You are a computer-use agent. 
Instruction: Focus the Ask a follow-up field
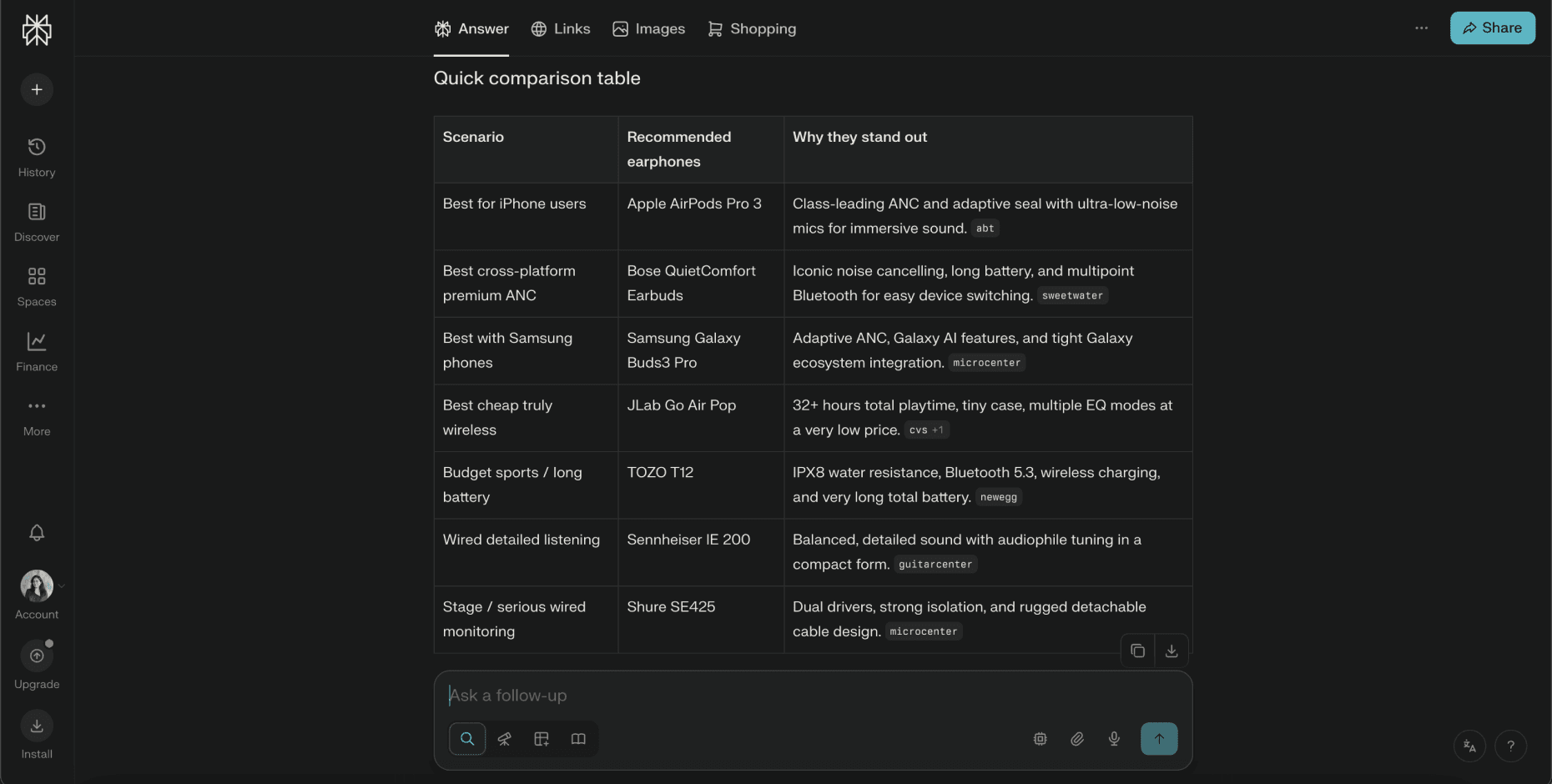[813, 696]
